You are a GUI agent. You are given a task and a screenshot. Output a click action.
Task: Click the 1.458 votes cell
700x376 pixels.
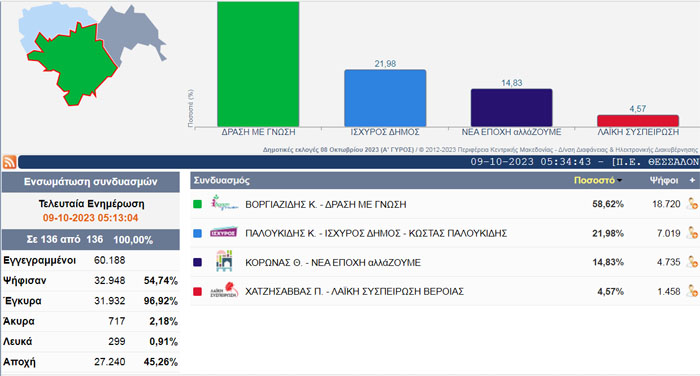pyautogui.click(x=668, y=292)
